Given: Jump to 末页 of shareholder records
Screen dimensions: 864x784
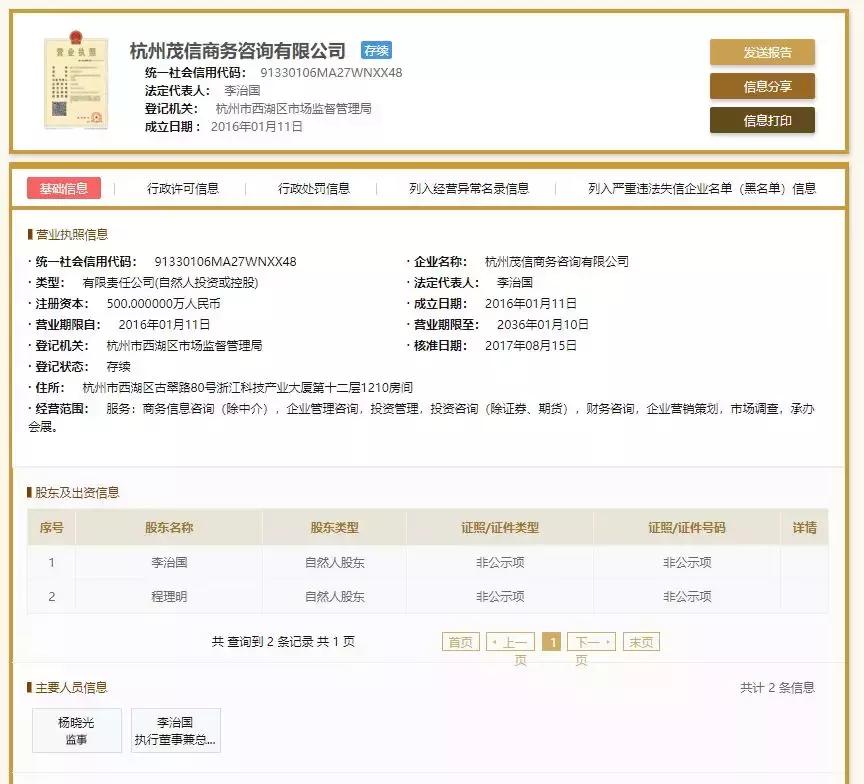Looking at the screenshot, I should tap(640, 641).
